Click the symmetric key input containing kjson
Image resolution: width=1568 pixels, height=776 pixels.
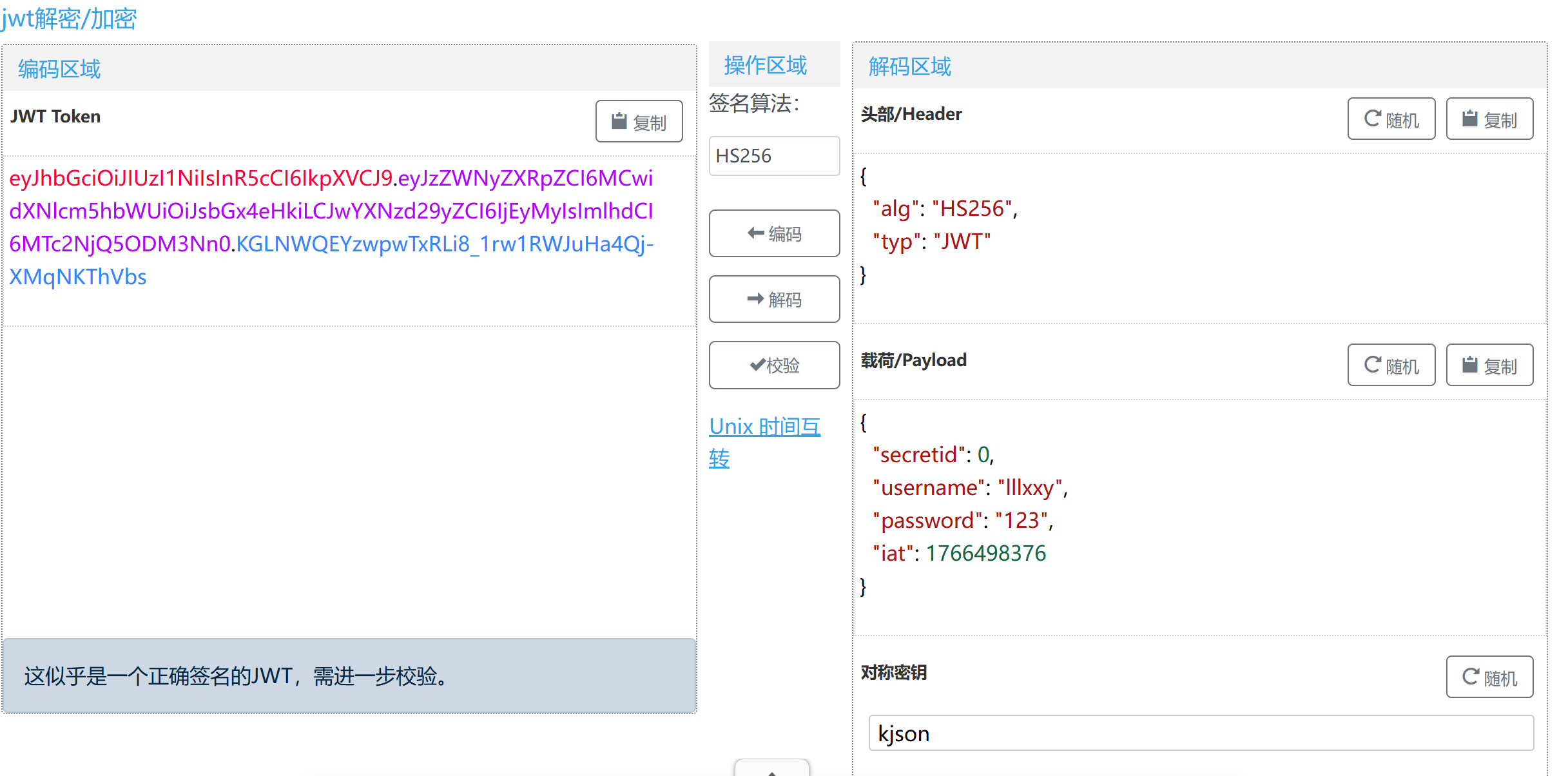tap(1200, 733)
